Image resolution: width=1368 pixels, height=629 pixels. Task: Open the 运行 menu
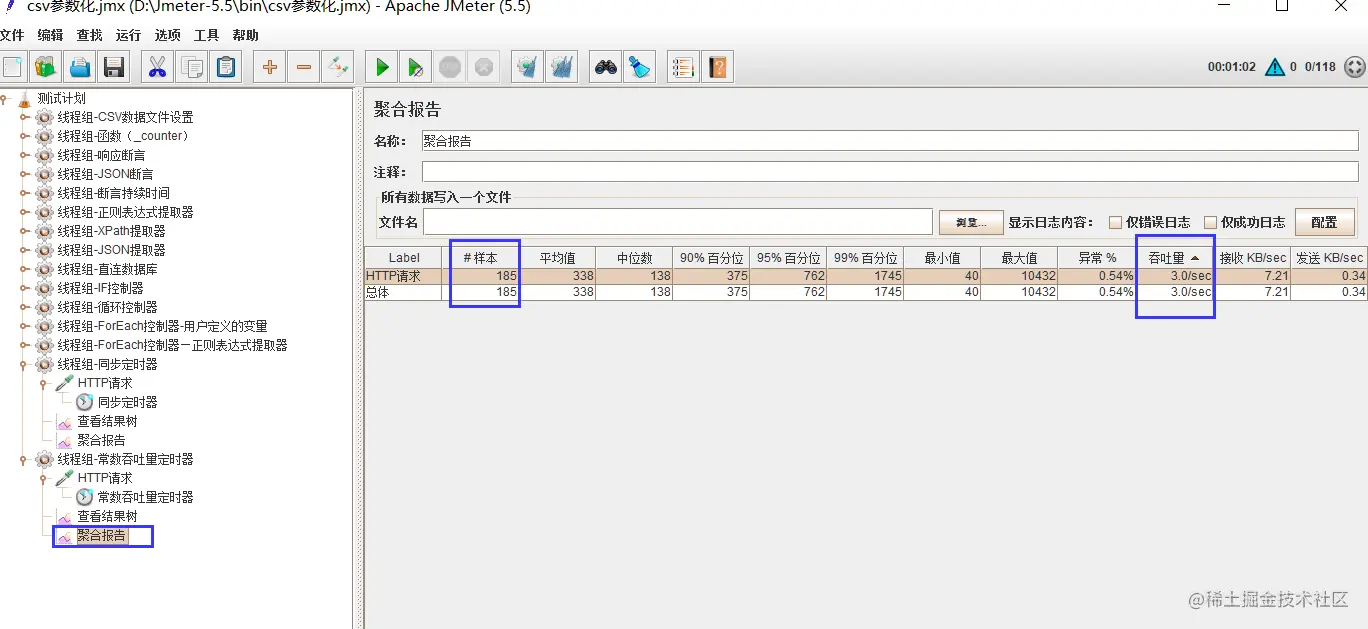pyautogui.click(x=128, y=35)
